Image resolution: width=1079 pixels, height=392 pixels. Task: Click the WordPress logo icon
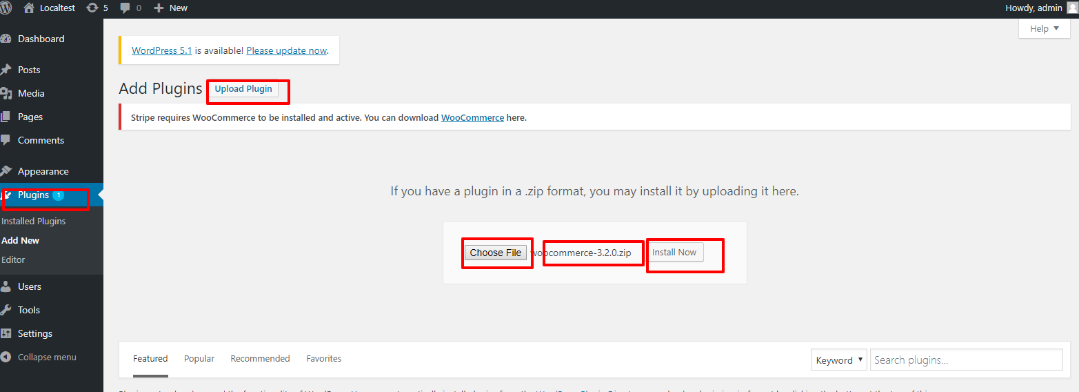pyautogui.click(x=5, y=8)
